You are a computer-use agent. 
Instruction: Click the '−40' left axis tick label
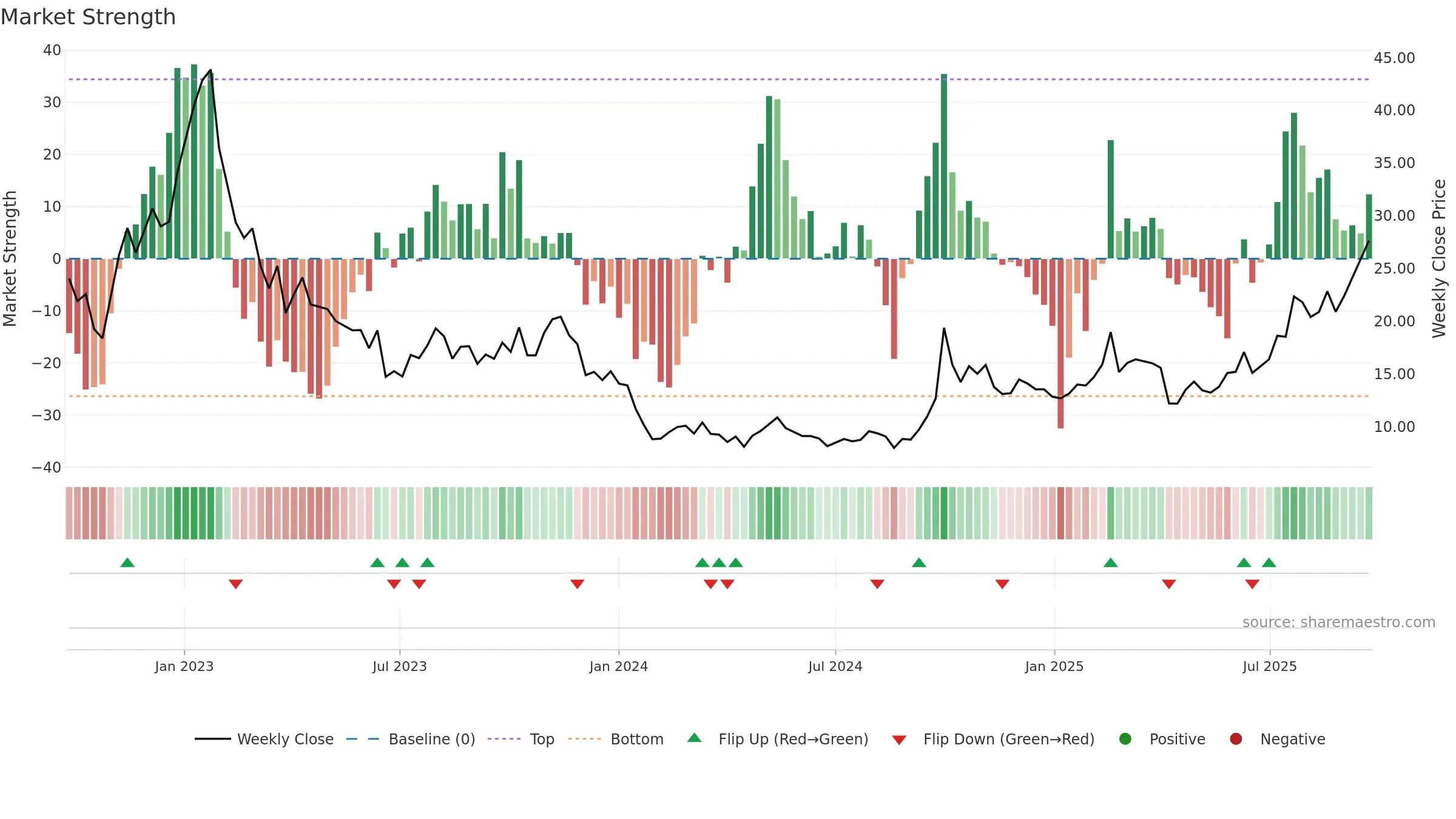(47, 467)
